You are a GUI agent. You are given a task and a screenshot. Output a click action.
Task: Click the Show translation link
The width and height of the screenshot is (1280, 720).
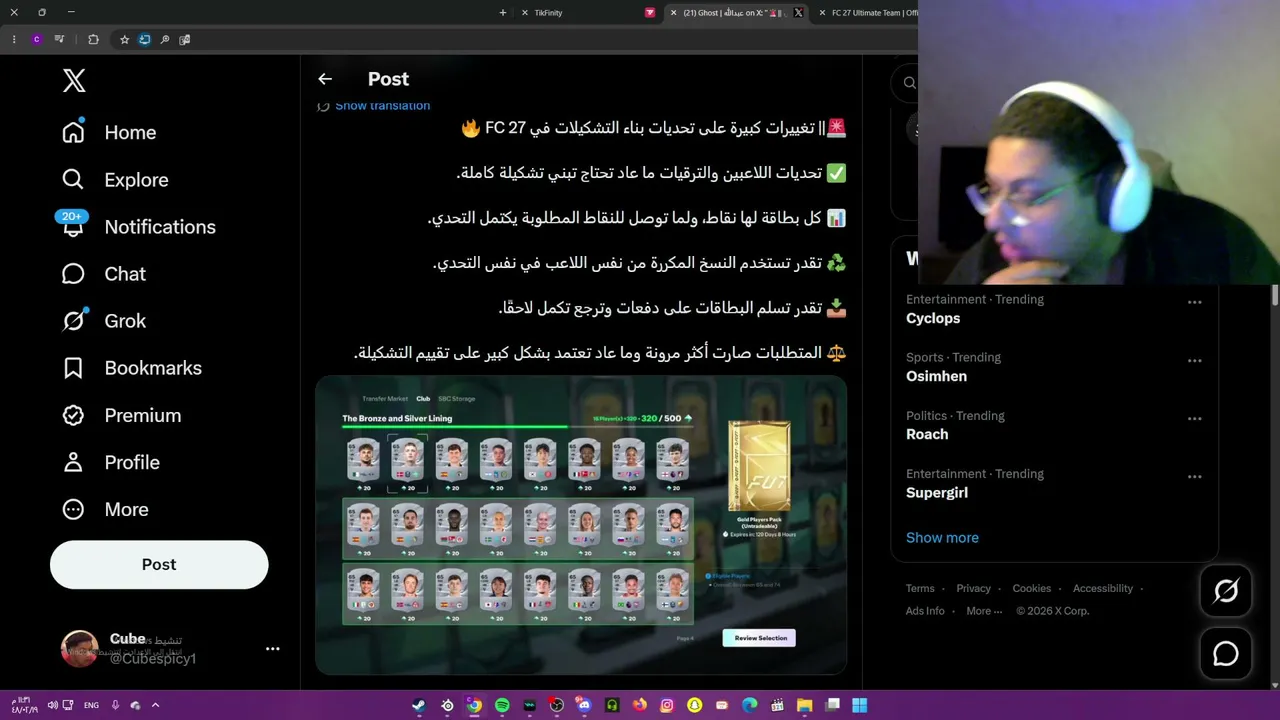coord(382,105)
